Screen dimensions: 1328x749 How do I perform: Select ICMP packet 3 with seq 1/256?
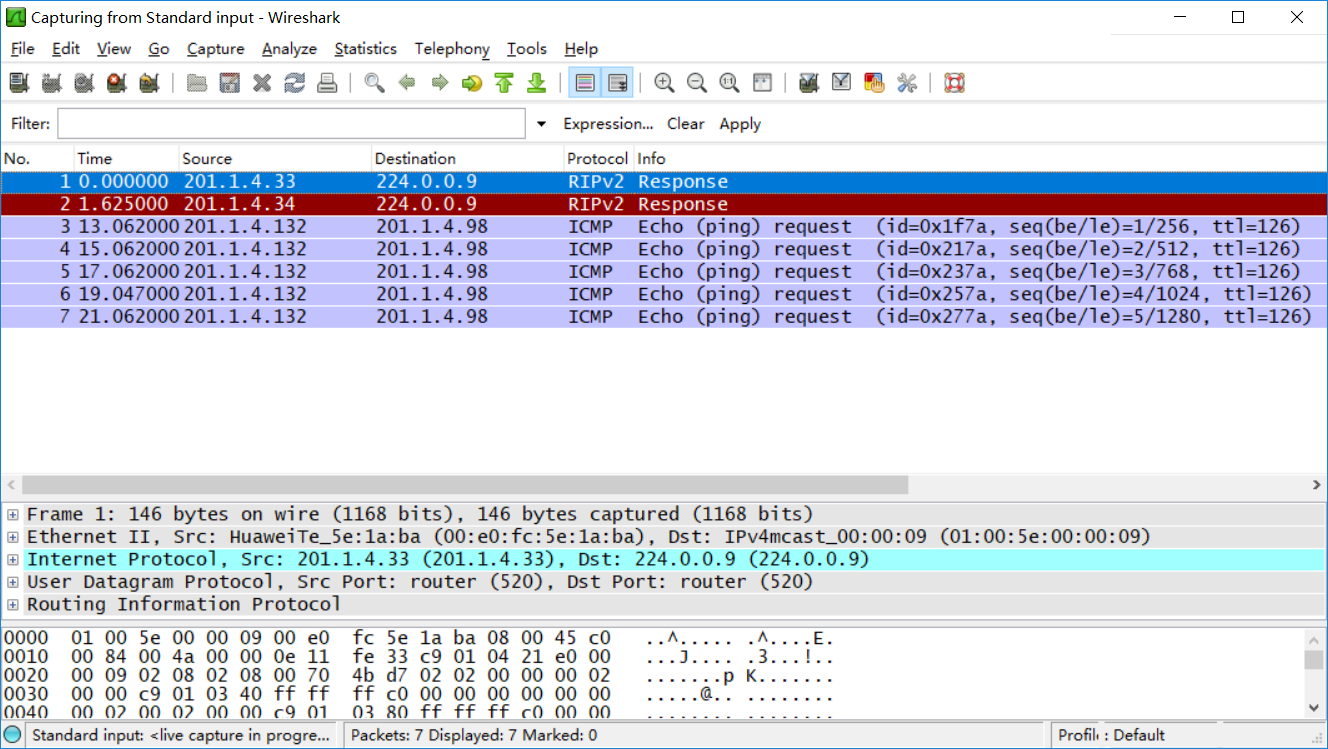click(664, 226)
